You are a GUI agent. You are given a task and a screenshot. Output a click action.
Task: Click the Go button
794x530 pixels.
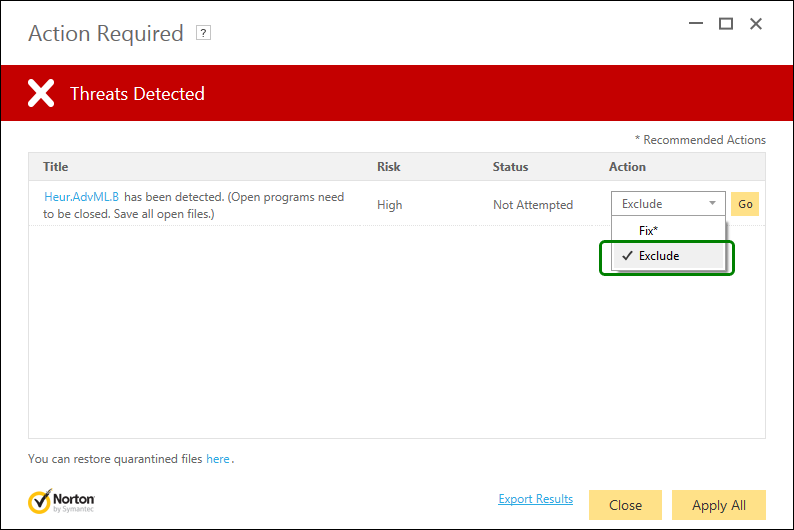(x=745, y=204)
